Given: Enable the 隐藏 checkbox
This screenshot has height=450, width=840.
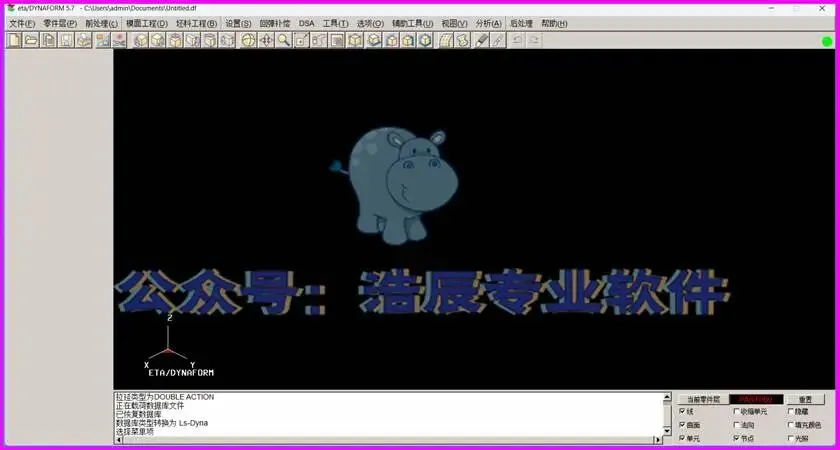Looking at the screenshot, I should (x=791, y=411).
